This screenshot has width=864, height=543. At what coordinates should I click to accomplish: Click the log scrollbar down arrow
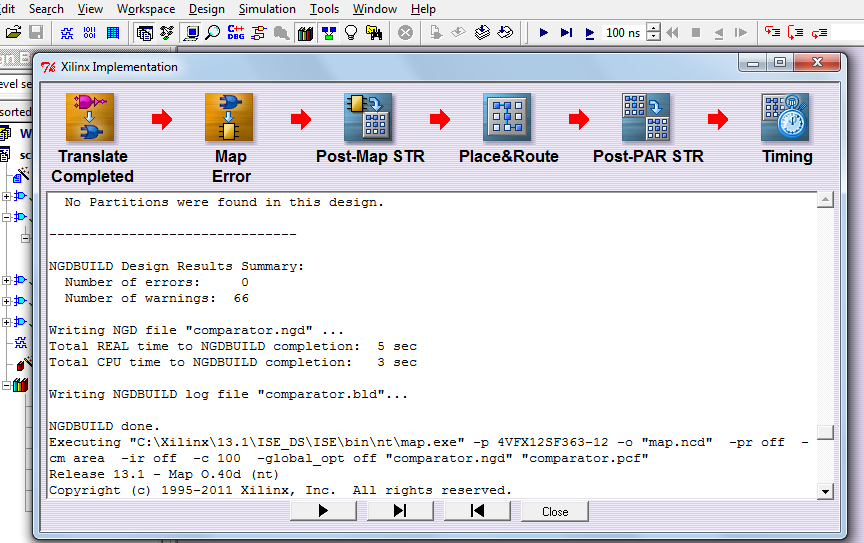pos(825,491)
